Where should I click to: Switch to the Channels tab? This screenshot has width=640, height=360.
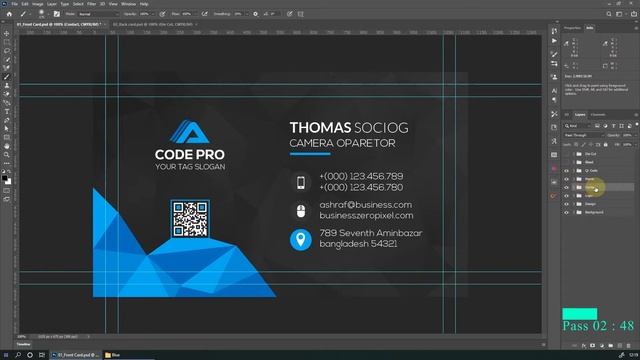pos(598,115)
